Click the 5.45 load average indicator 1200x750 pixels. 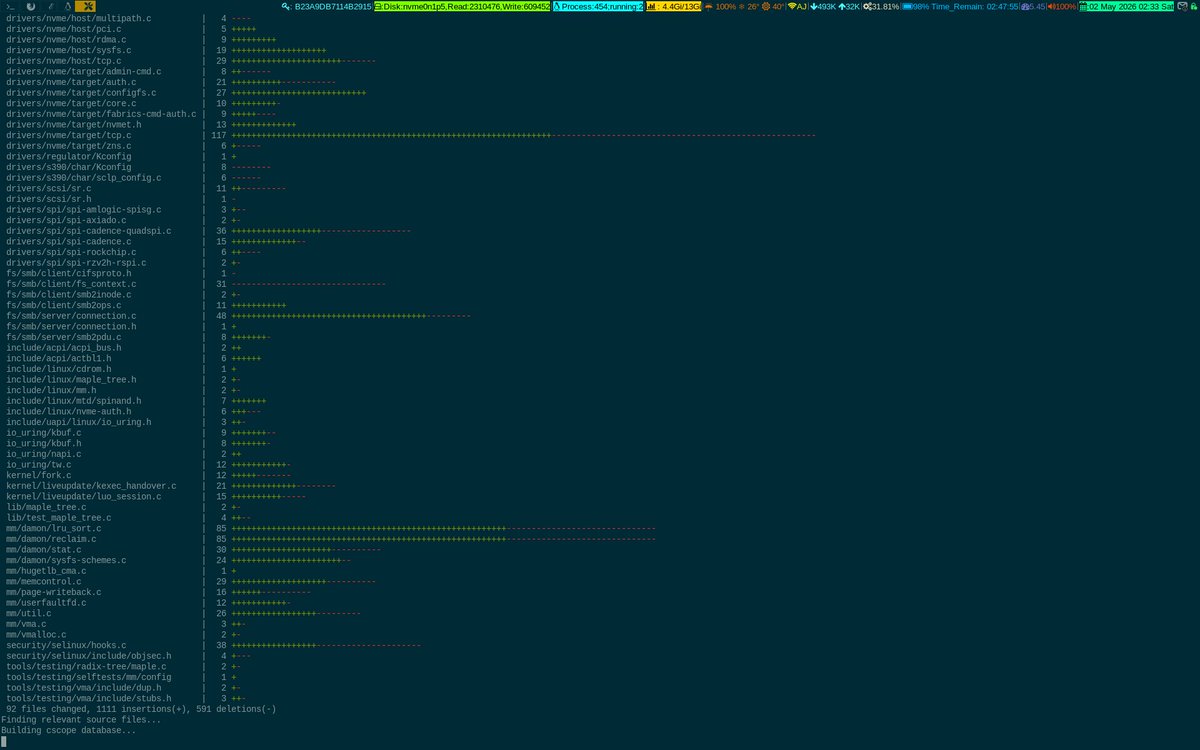[x=1034, y=6]
